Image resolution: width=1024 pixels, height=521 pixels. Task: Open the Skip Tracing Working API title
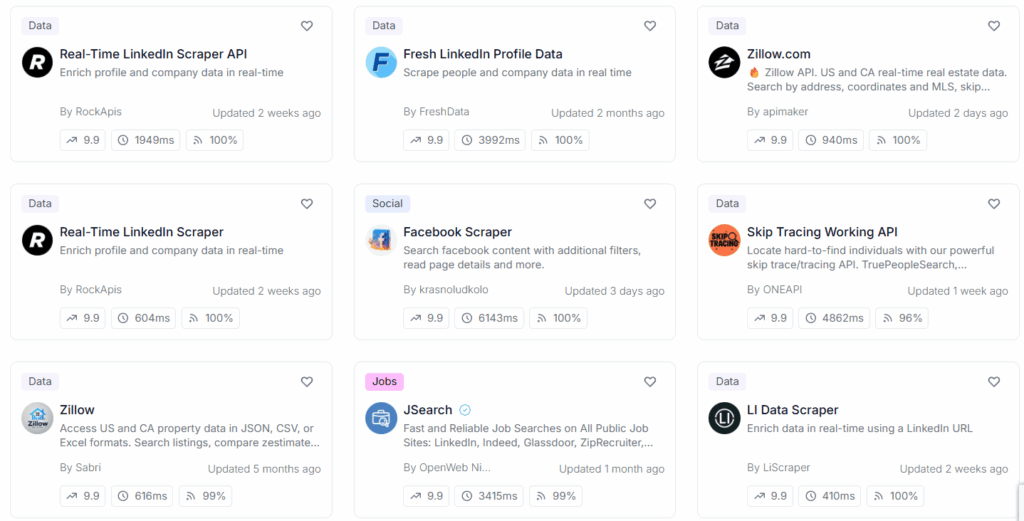point(822,232)
